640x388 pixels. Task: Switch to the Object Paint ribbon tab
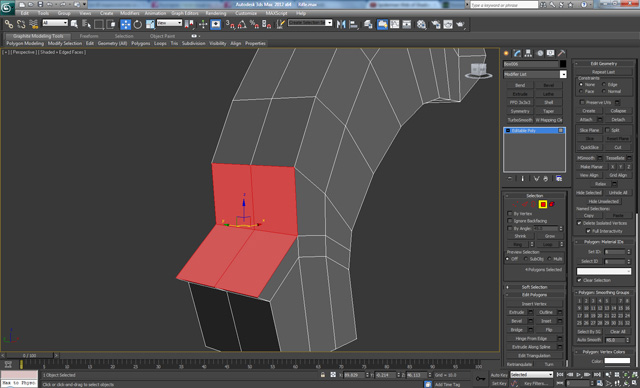[x=162, y=36]
